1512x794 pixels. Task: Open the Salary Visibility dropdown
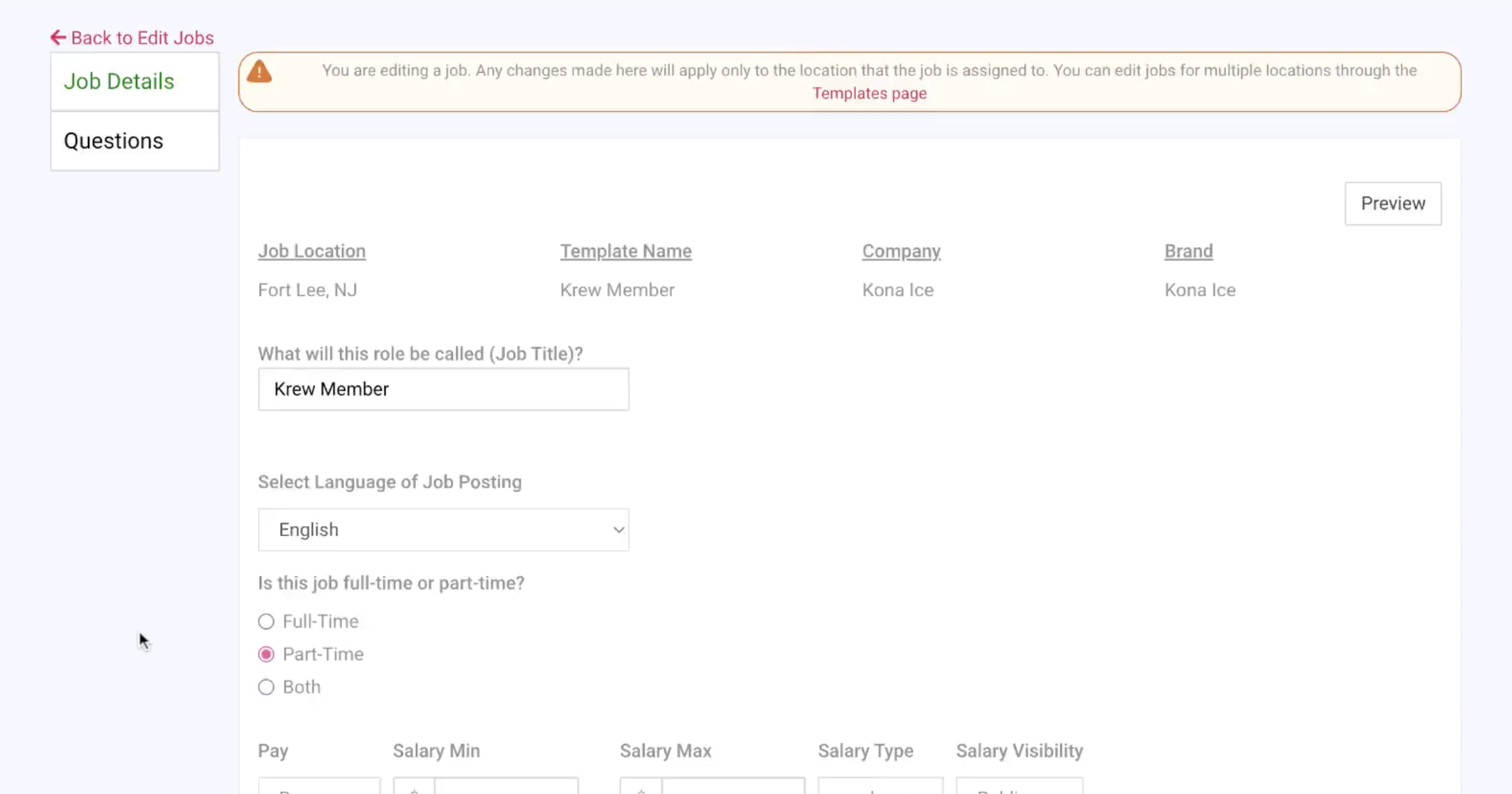[x=1019, y=788]
